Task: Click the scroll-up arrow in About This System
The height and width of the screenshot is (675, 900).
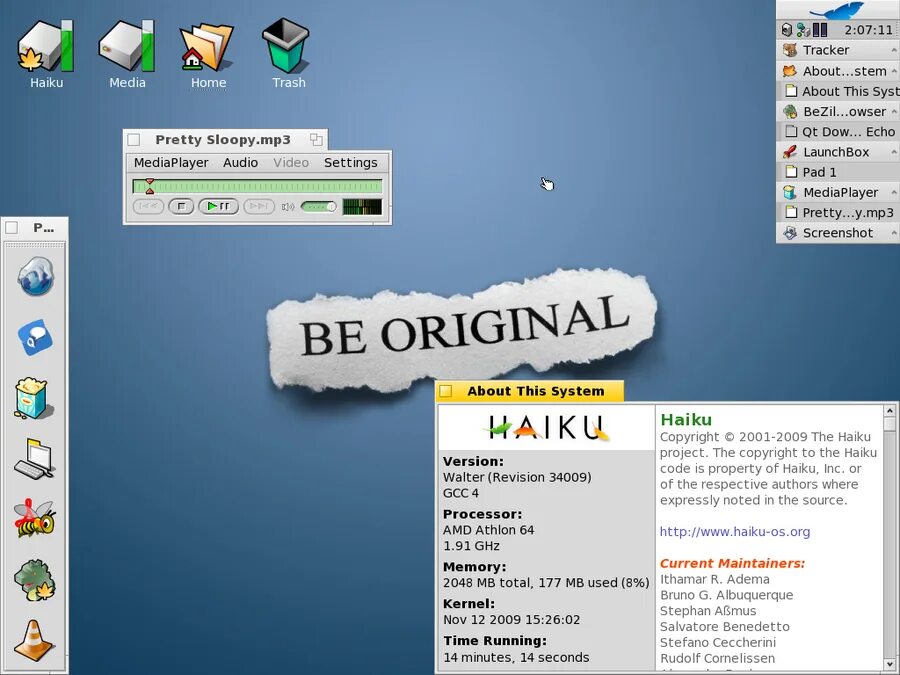Action: (x=890, y=410)
